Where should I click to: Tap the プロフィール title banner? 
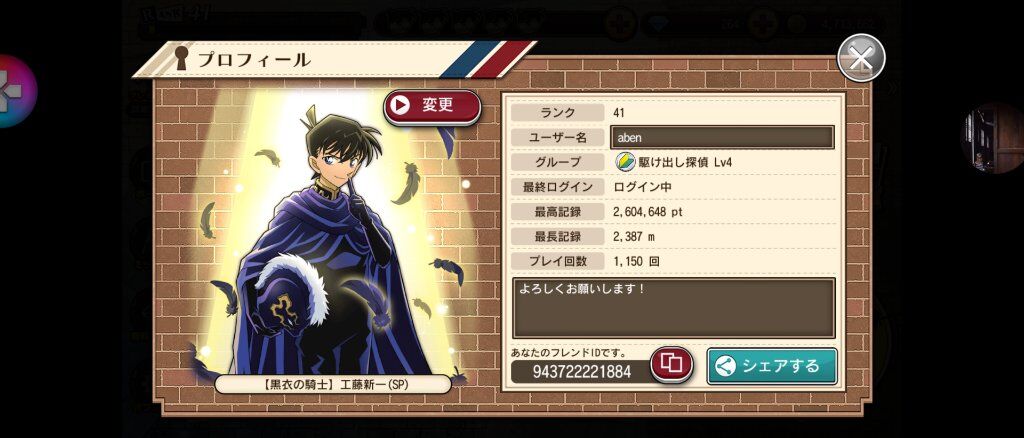(333, 59)
